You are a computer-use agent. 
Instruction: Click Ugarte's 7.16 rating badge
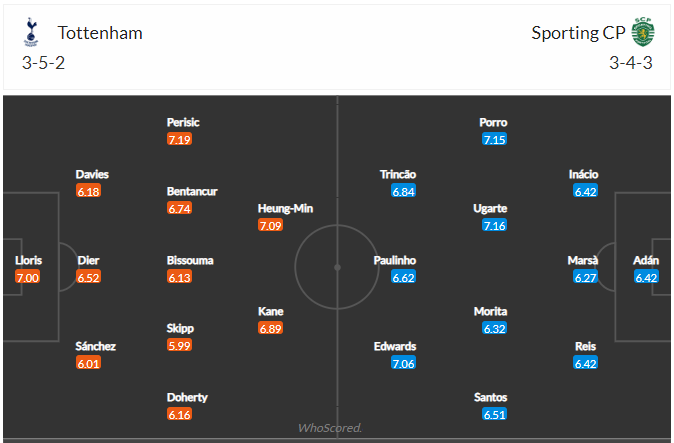(x=494, y=225)
